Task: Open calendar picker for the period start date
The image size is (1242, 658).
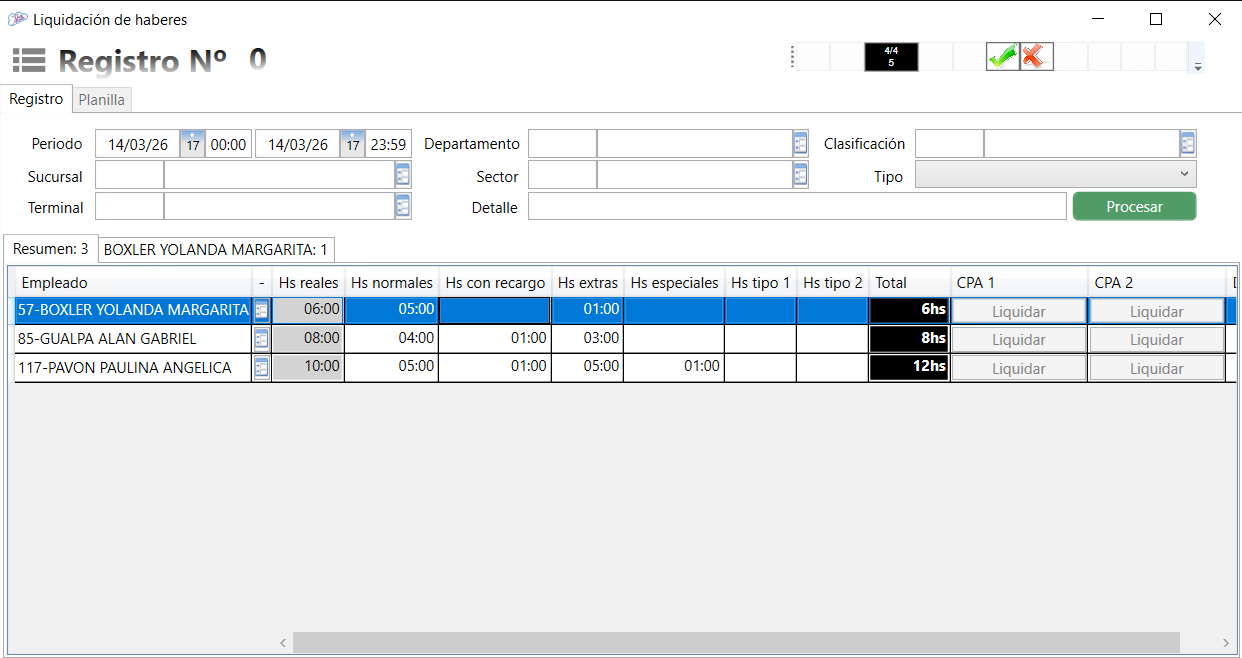Action: tap(193, 144)
